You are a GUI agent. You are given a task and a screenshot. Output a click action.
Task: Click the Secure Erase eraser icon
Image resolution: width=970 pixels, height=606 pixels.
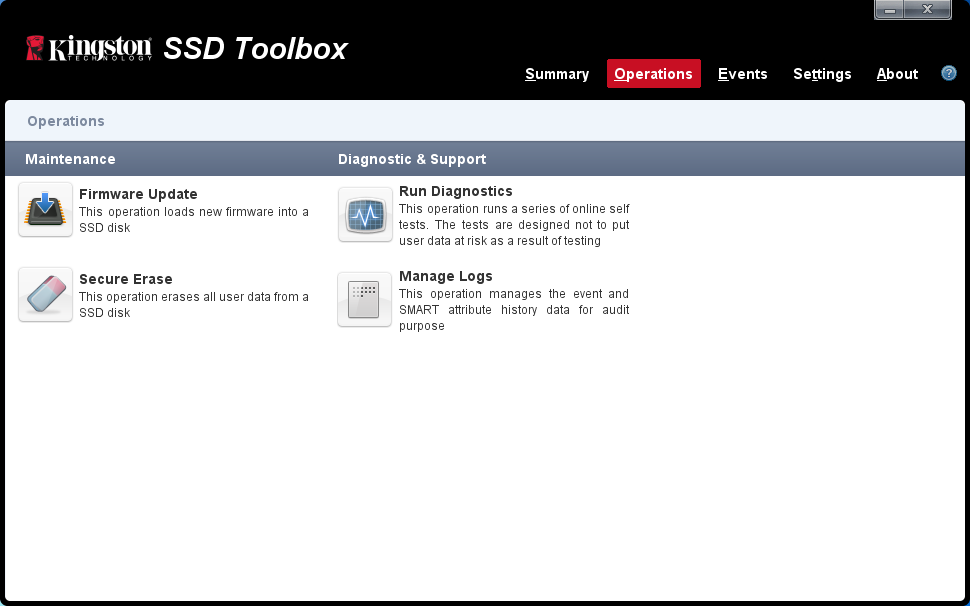pos(45,294)
